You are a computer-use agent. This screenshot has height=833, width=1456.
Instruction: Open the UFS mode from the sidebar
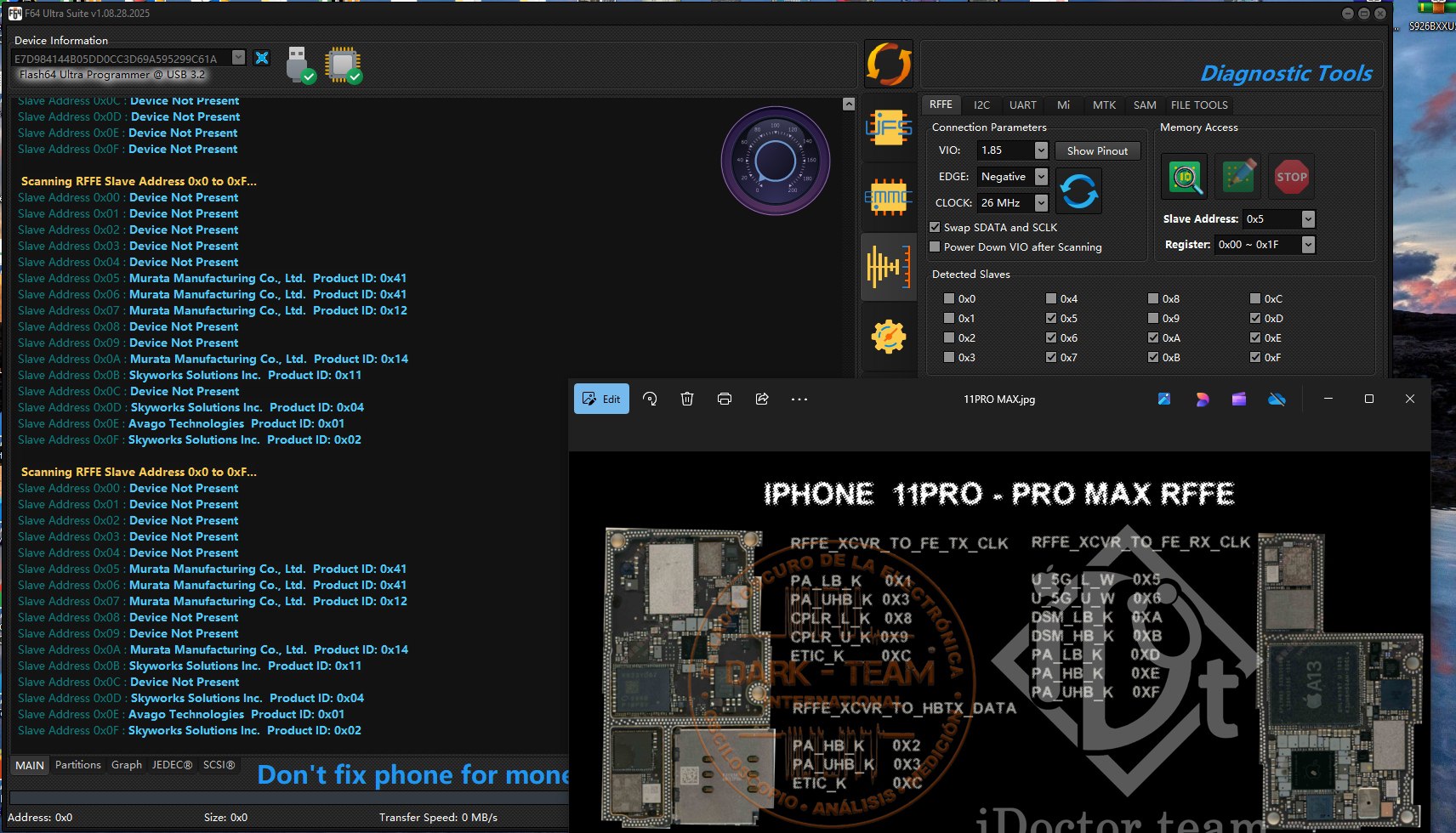click(889, 128)
